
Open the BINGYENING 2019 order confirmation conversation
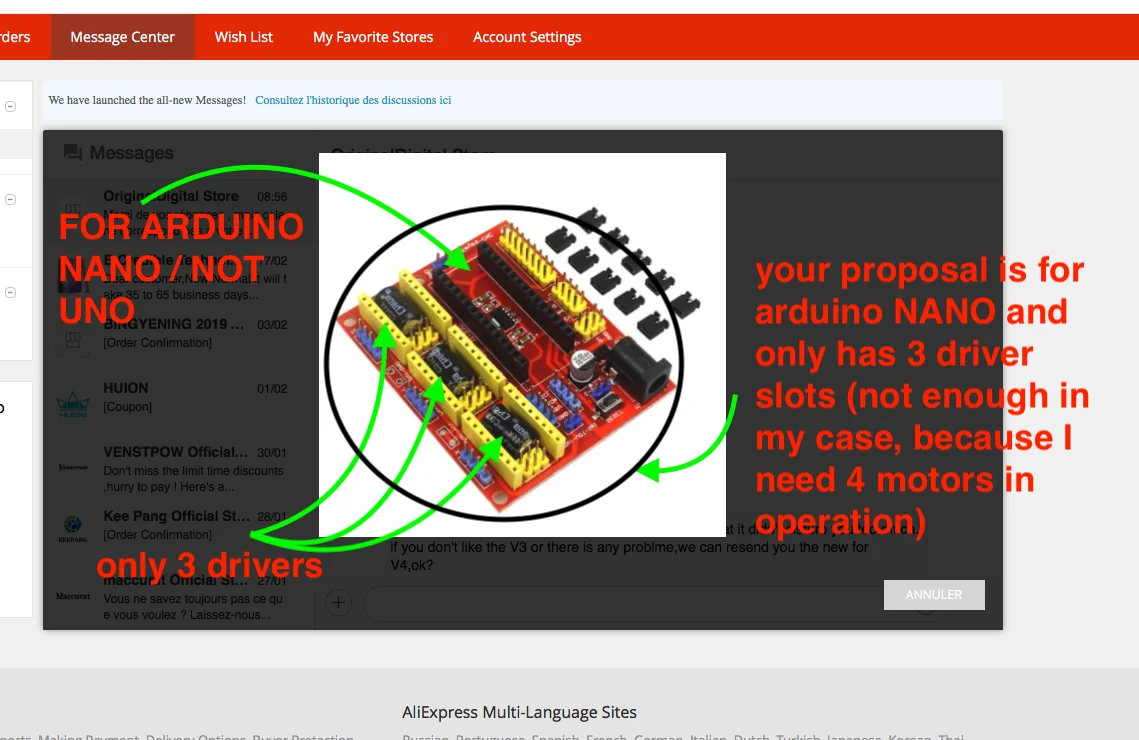tap(179, 333)
